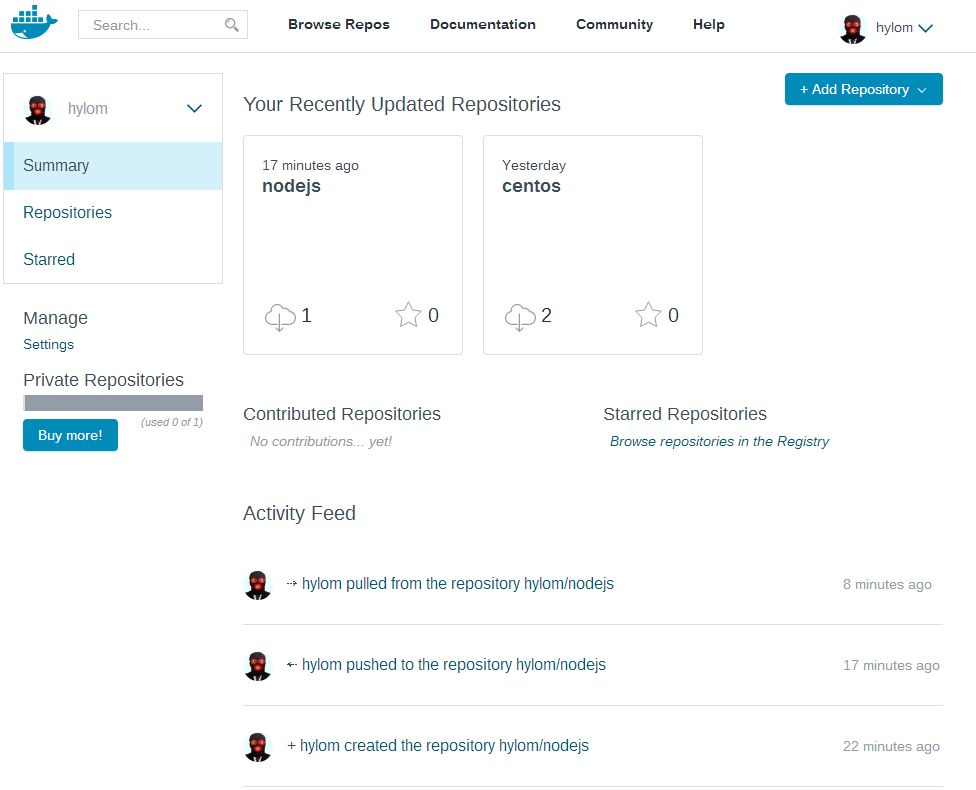Image resolution: width=976 pixels, height=790 pixels.
Task: Click the nodejs card download cloud icon
Action: tap(280, 317)
